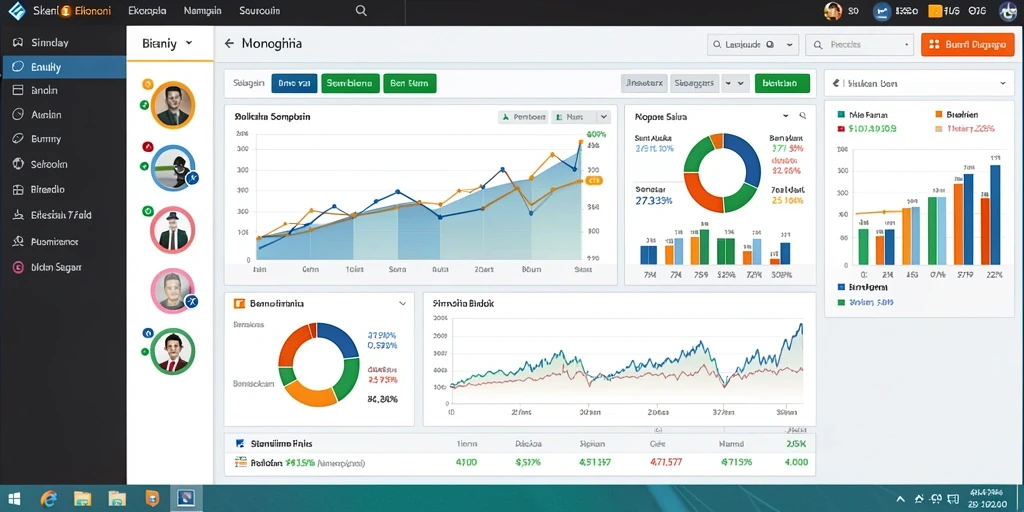Toggle the Mie Faman legend checkbox
Viewport: 1024px width, 512px height.
click(x=841, y=114)
